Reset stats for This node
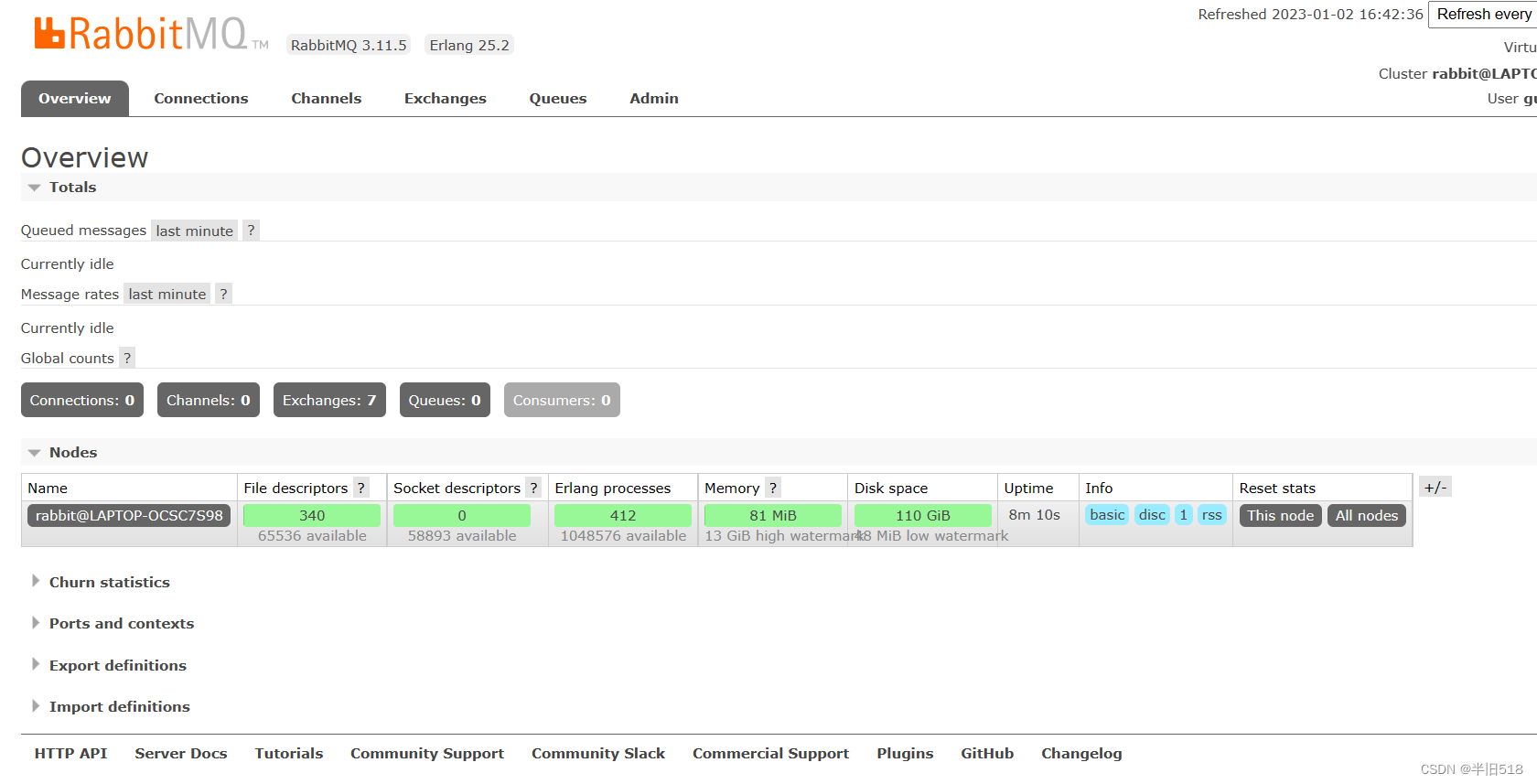Viewport: 1537px width, 784px height. (1281, 515)
